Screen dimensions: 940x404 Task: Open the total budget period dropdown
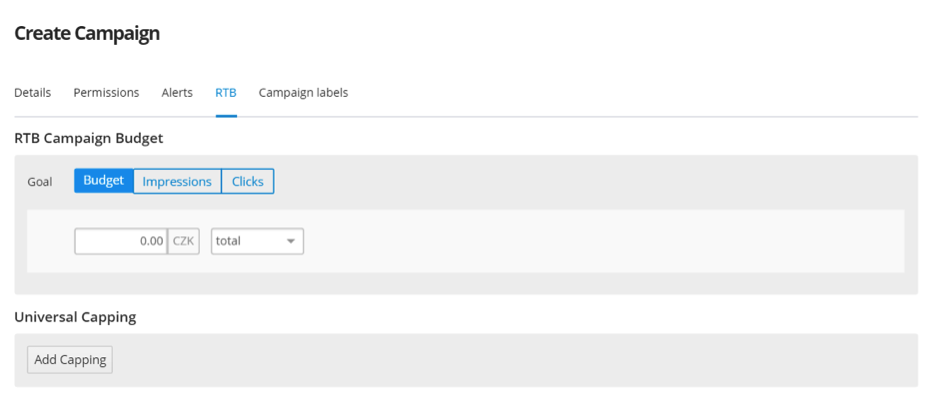(x=257, y=241)
